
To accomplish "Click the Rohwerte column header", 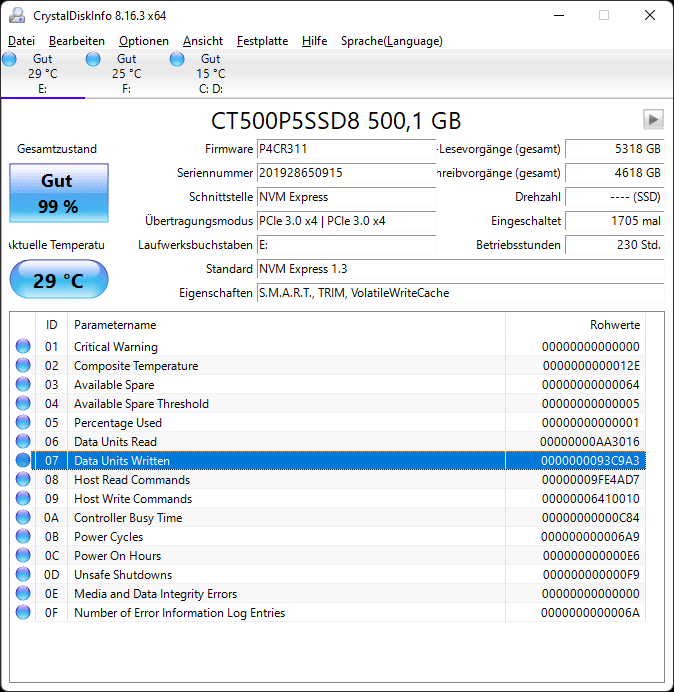I will point(576,325).
